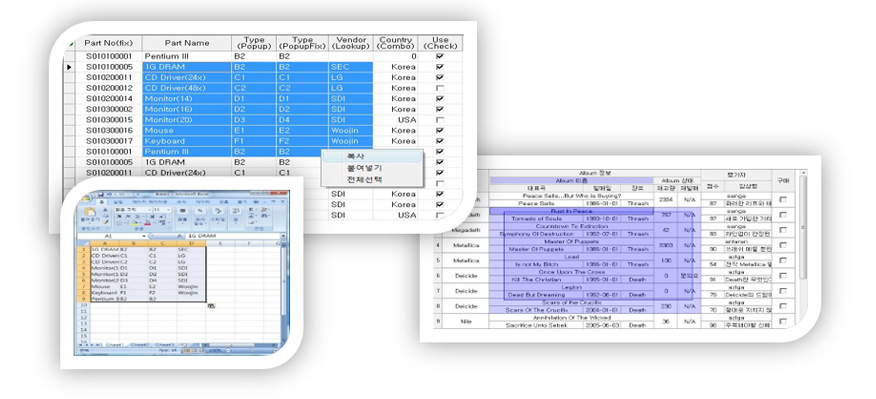This screenshot has height=399, width=876.
Task: Tick the 구매 checkbox in the Load album row
Action: pos(783,260)
